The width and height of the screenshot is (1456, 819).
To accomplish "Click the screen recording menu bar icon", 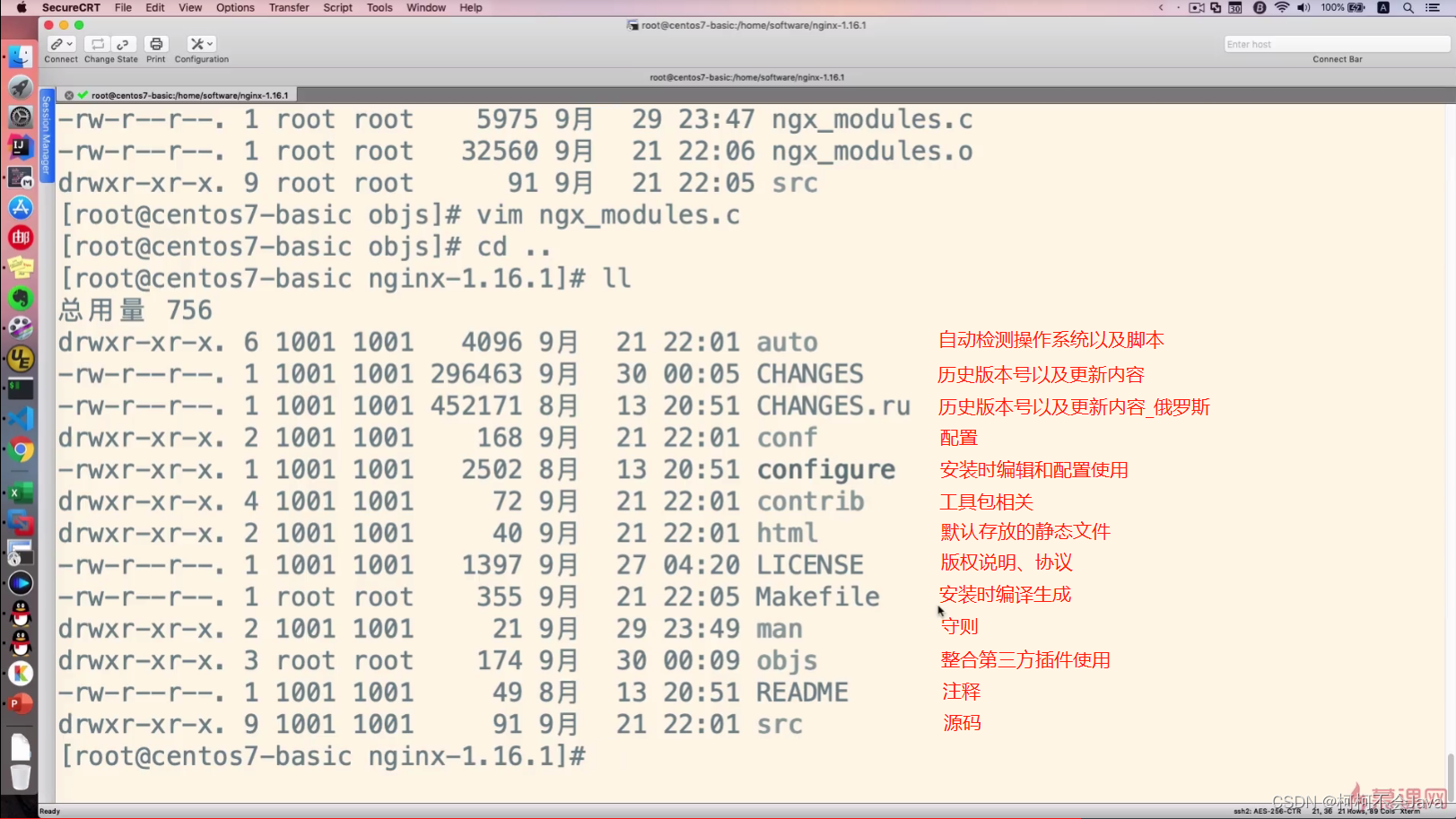I will (x=1196, y=7).
